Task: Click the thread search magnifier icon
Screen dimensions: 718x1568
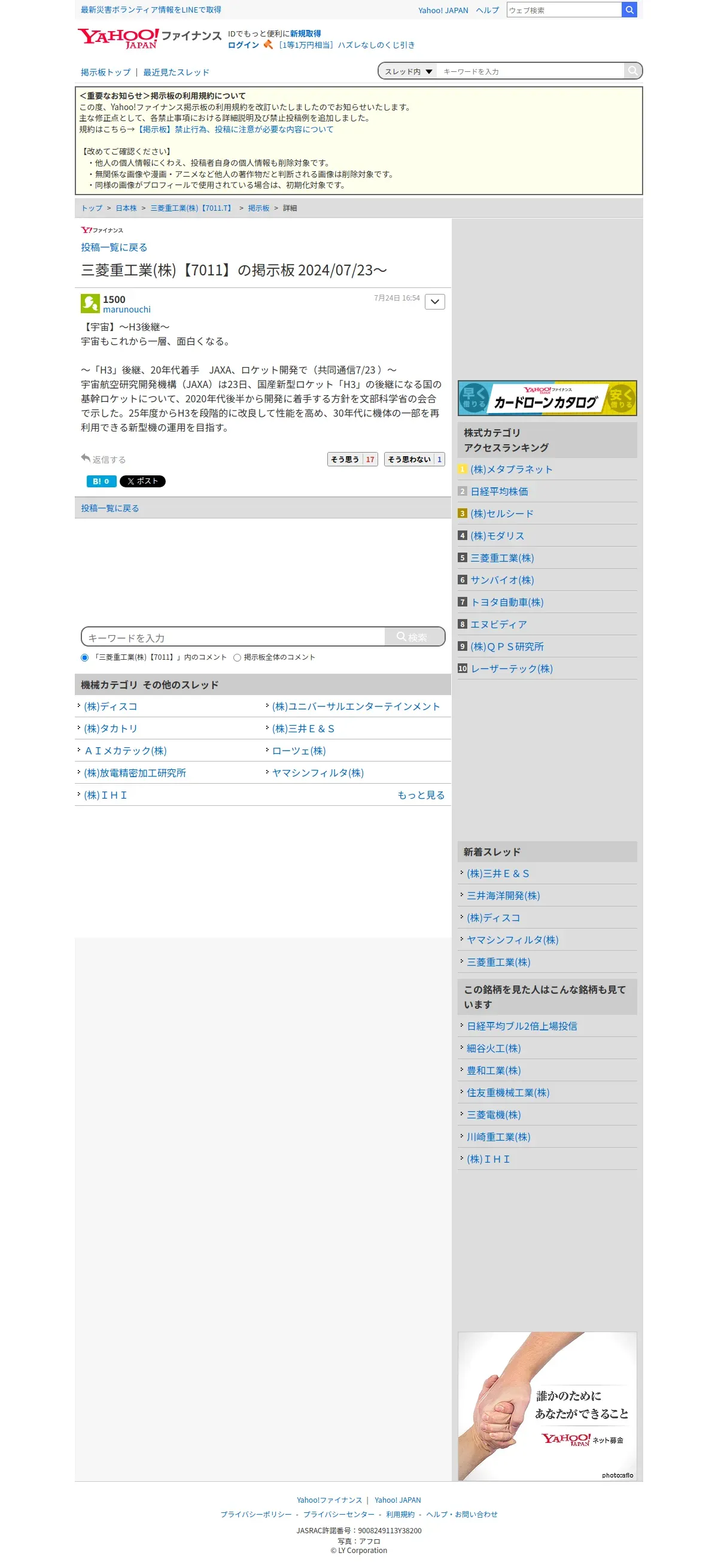Action: pyautogui.click(x=633, y=71)
